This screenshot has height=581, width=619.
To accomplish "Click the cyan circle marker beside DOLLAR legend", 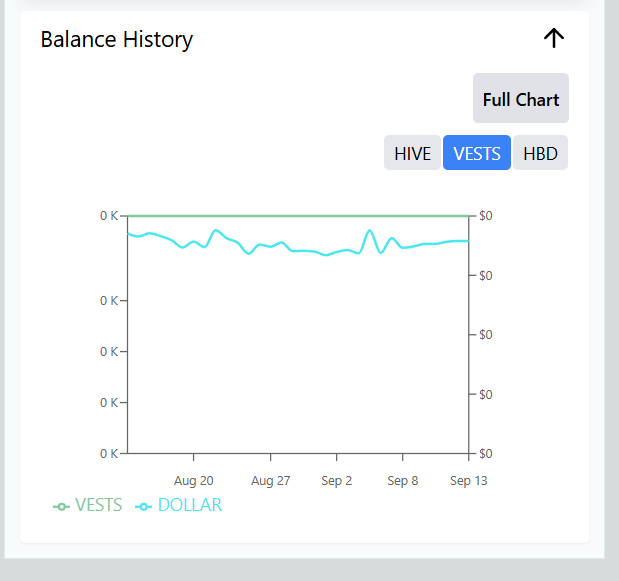I will pyautogui.click(x=144, y=506).
